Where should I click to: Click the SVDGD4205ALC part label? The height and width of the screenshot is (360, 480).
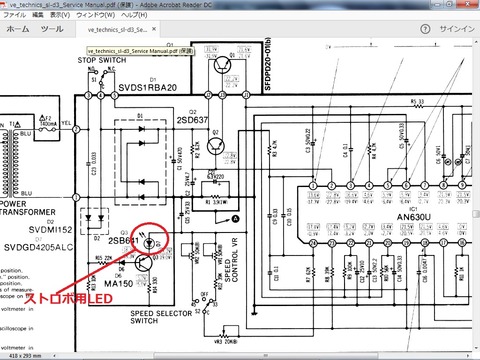(x=38, y=248)
